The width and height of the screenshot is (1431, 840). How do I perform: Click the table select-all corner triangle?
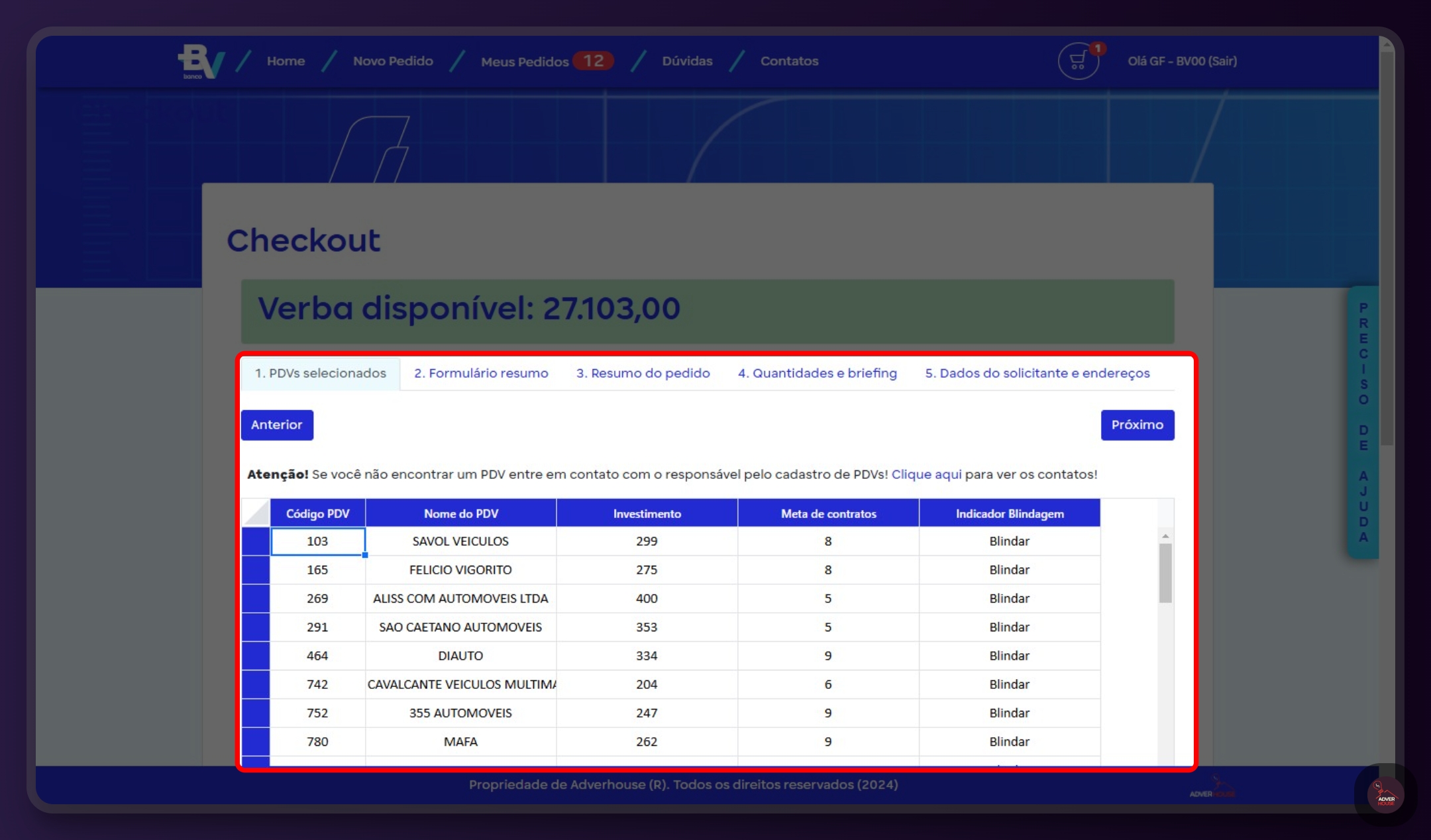point(256,513)
